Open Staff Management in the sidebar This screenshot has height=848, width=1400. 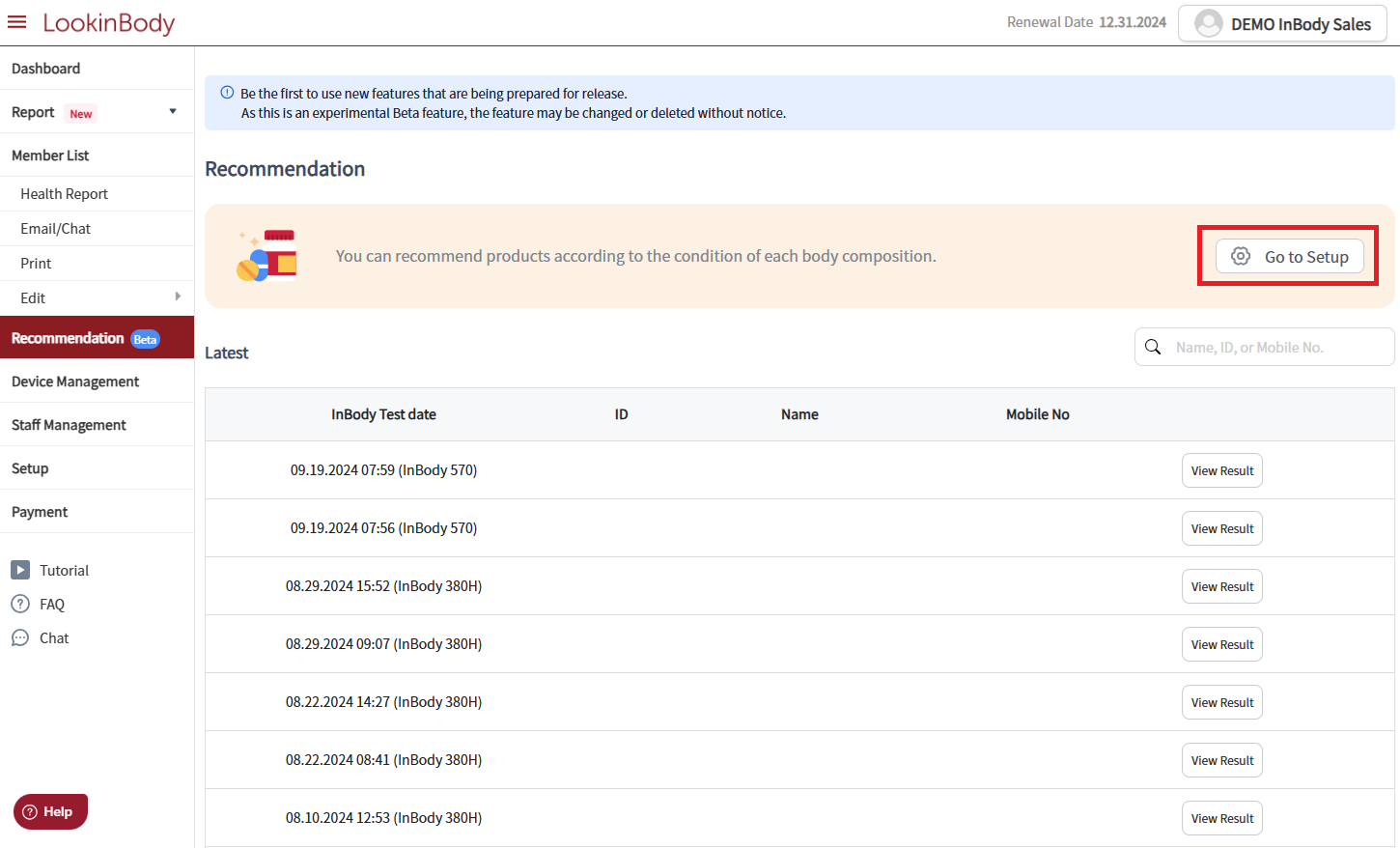pyautogui.click(x=97, y=425)
